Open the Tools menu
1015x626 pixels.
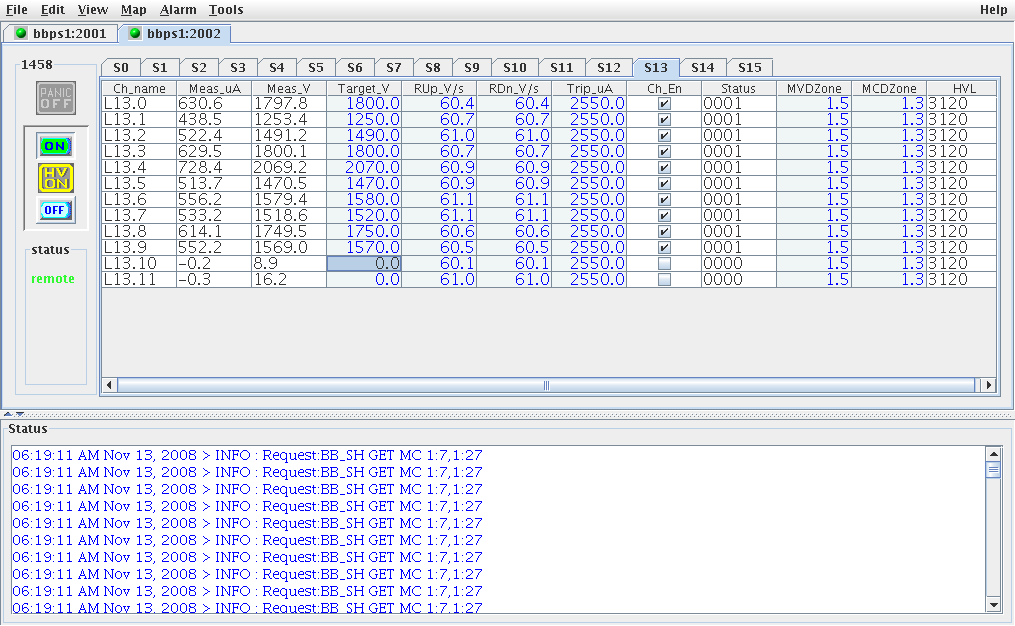[x=226, y=10]
